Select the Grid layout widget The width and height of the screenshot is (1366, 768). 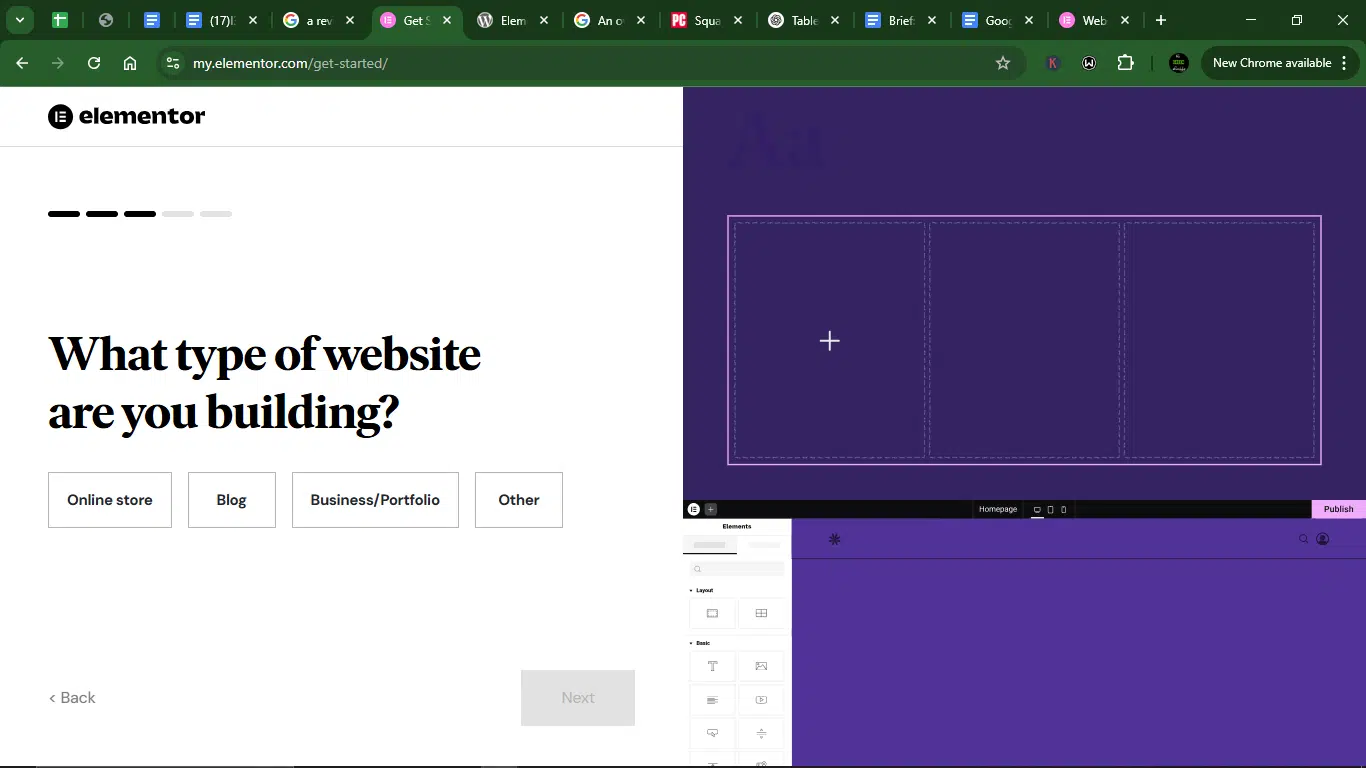761,613
